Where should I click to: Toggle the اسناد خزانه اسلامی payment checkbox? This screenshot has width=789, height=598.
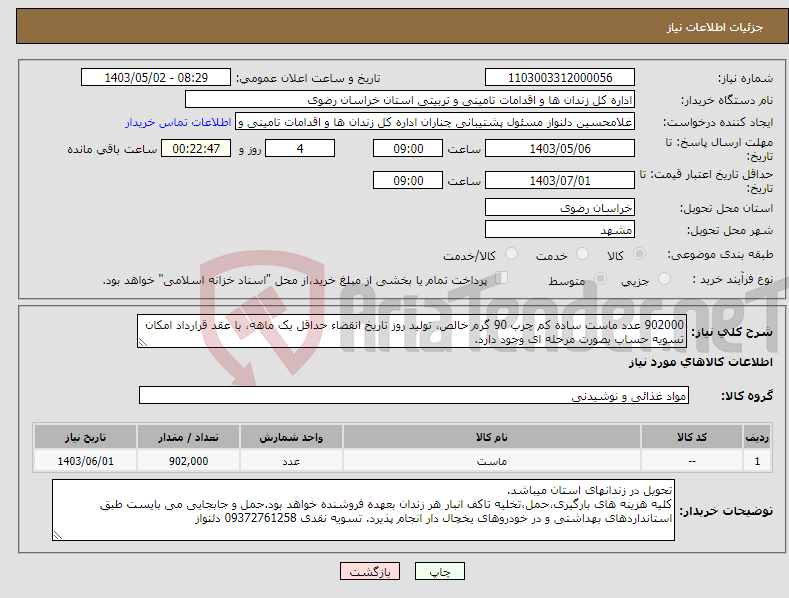(x=501, y=278)
